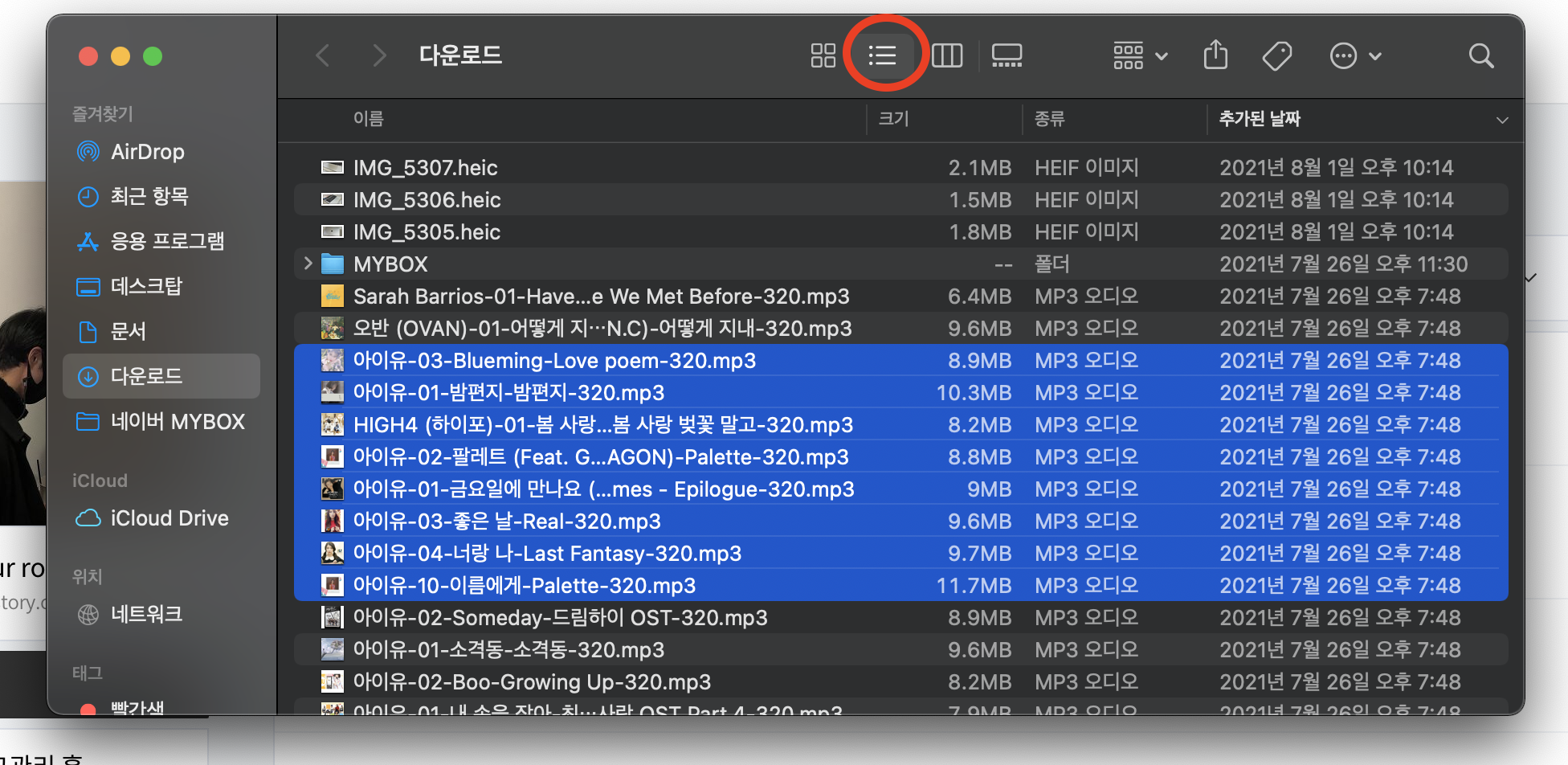Select file IMG_5307.heic
This screenshot has height=765, width=1568.
[x=900, y=167]
